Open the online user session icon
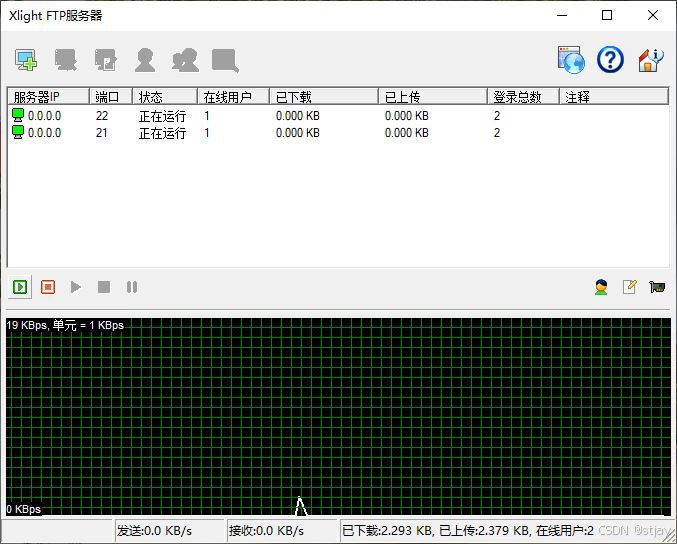 601,287
